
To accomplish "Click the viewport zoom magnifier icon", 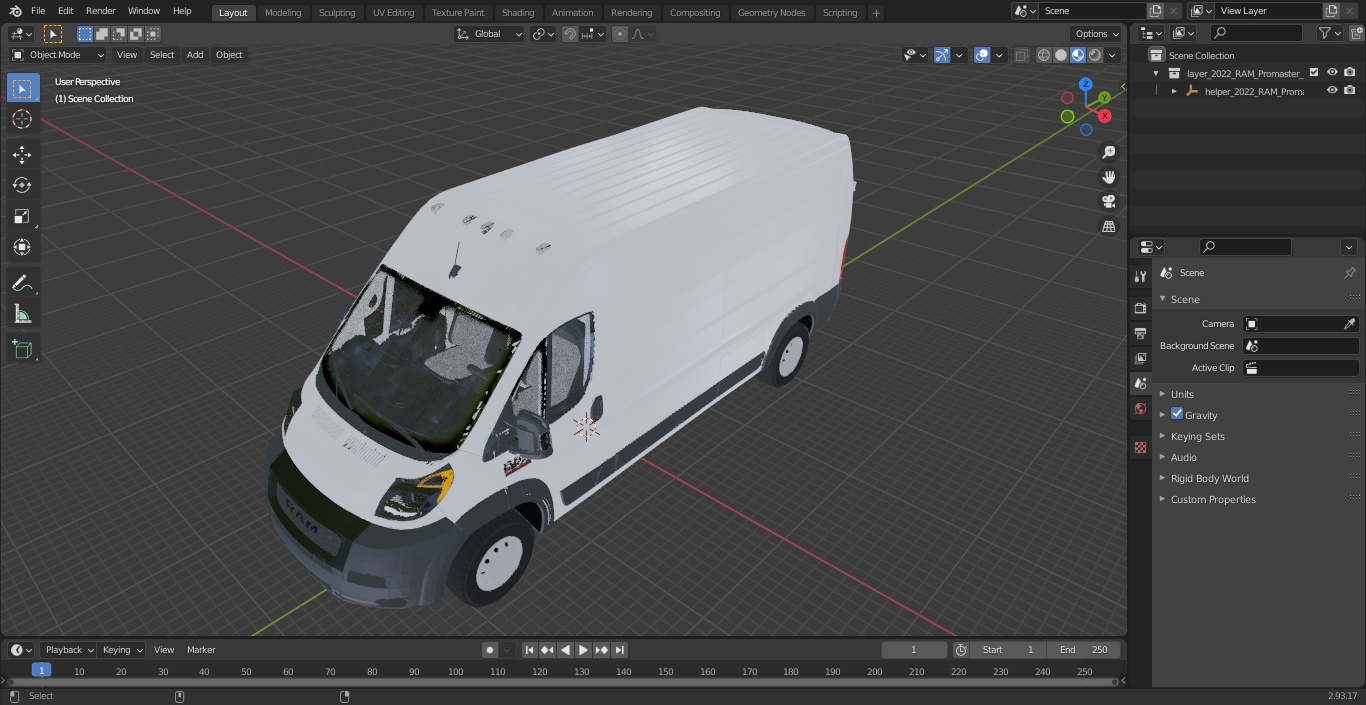I will tap(1108, 152).
